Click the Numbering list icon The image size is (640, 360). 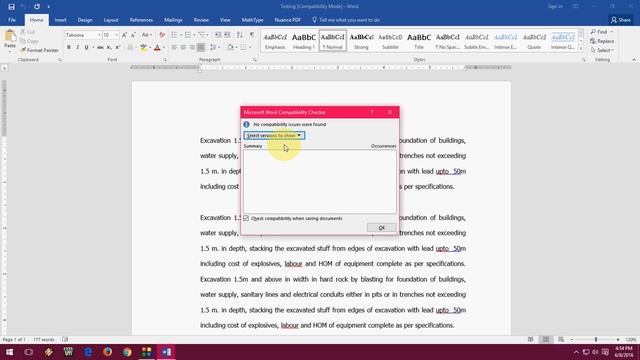pyautogui.click(x=188, y=35)
